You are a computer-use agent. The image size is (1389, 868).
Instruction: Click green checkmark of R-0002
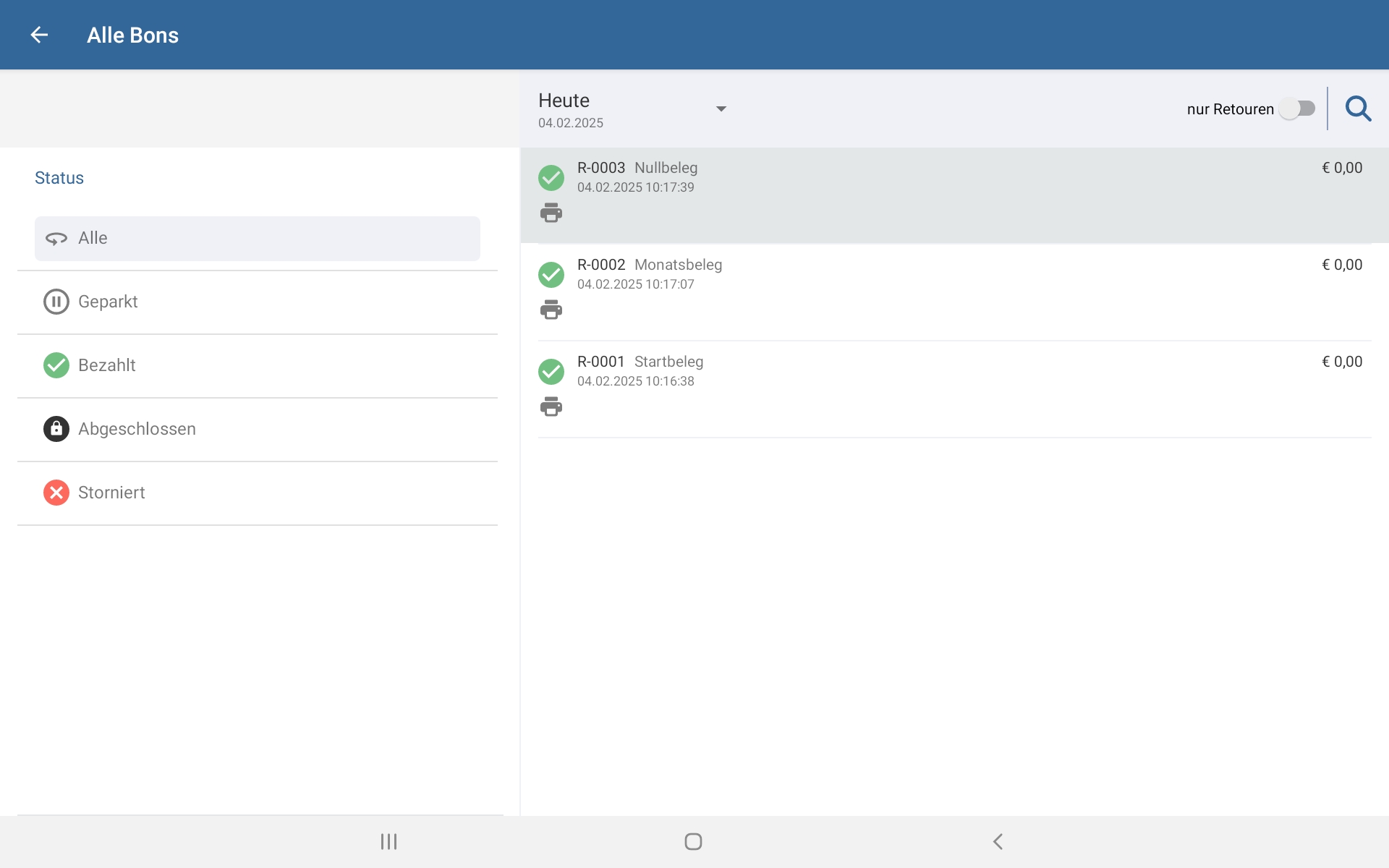coord(551,274)
